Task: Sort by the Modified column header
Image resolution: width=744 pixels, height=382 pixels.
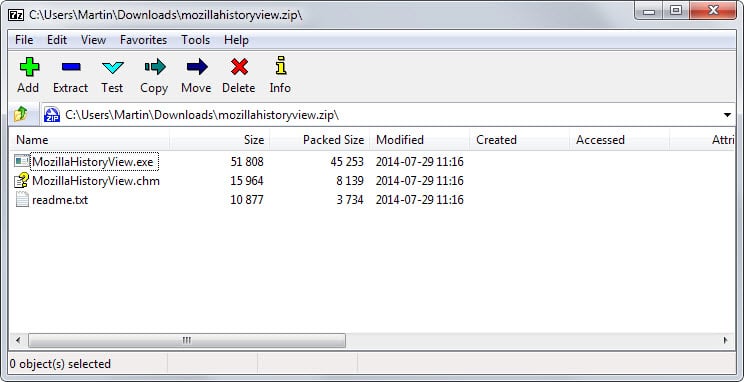Action: tap(420, 140)
